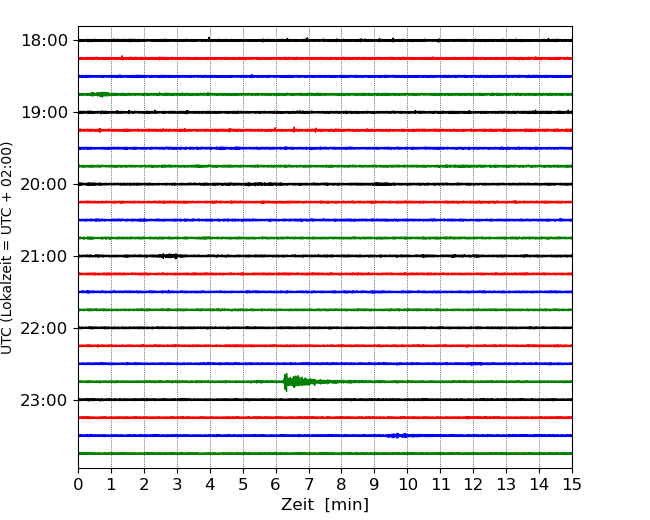Select the 19:00 y-axis tick label
This screenshot has width=650, height=520.
pos(44,112)
